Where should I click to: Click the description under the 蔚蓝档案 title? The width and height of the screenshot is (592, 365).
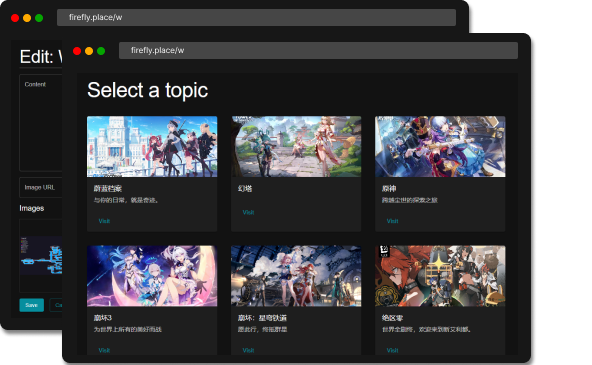pyautogui.click(x=126, y=200)
